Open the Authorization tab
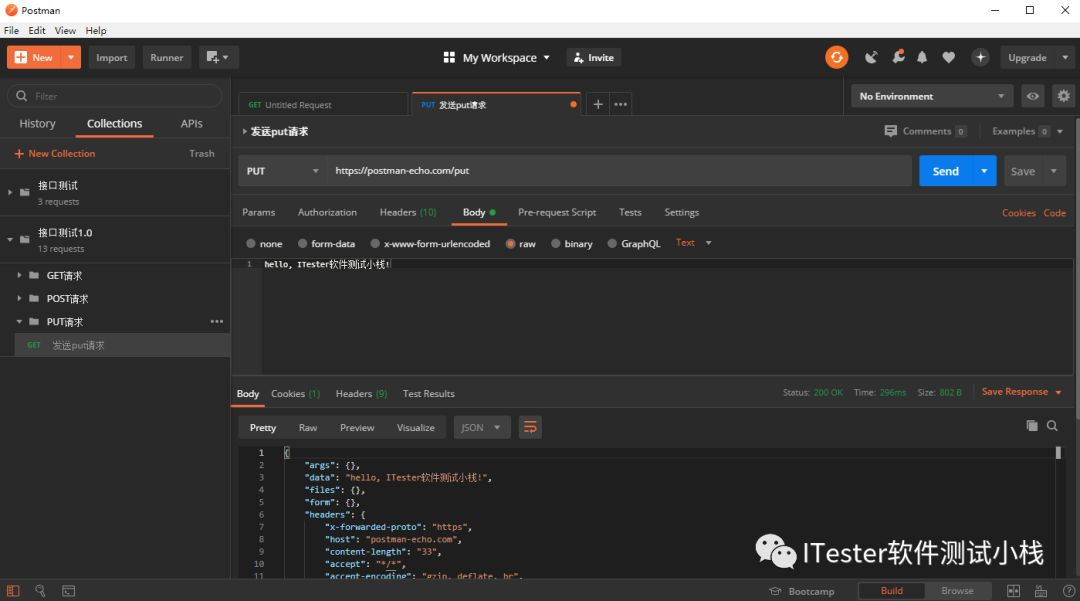This screenshot has width=1080, height=601. click(327, 212)
